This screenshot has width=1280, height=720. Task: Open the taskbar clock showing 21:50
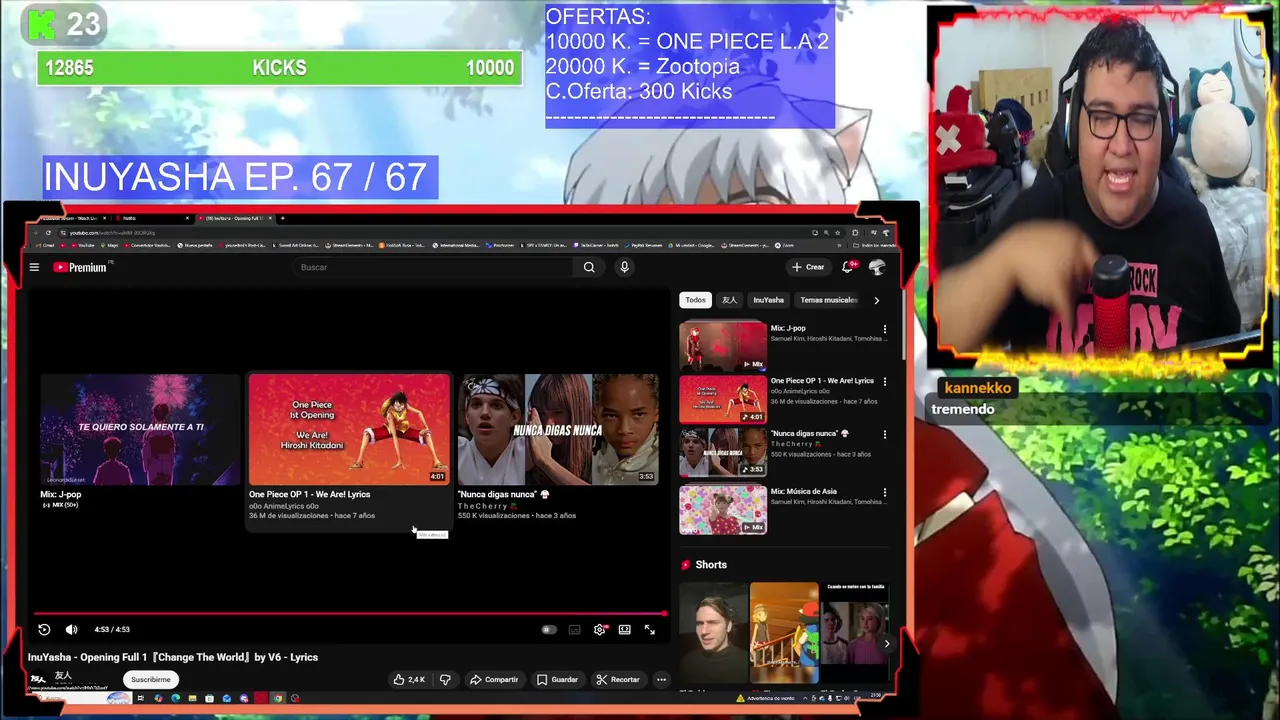coord(876,697)
